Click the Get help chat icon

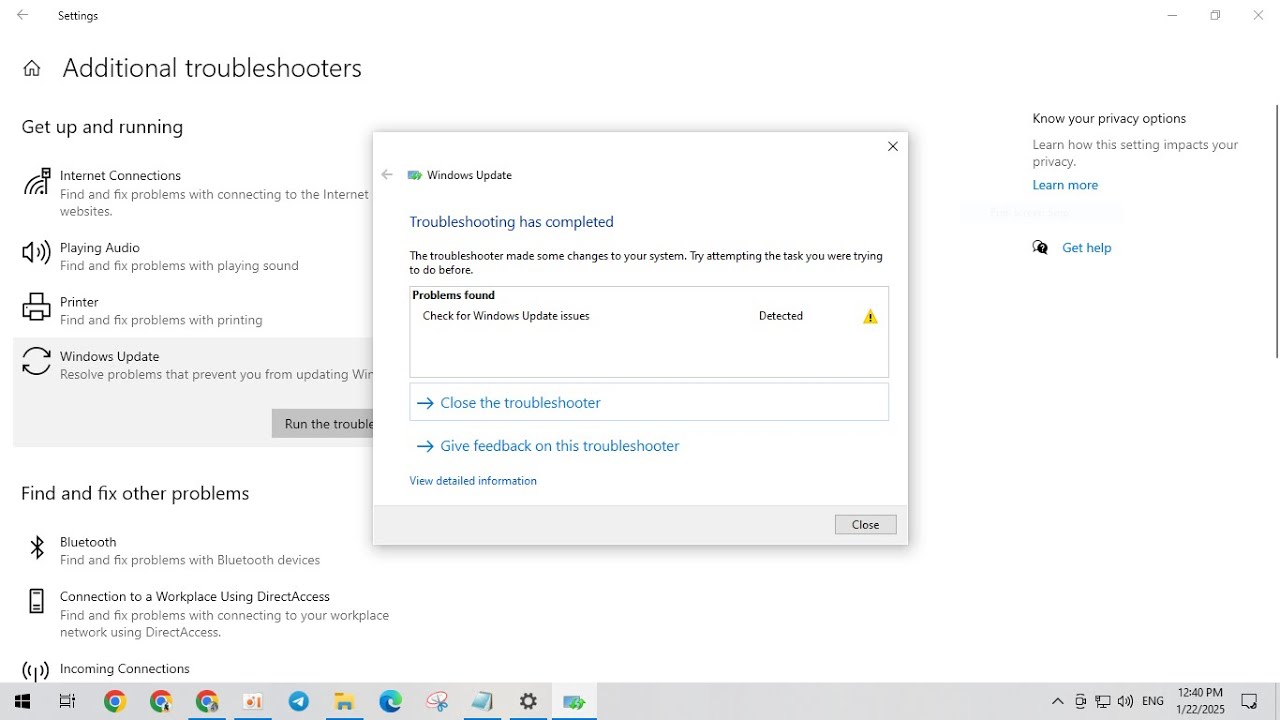click(1040, 248)
